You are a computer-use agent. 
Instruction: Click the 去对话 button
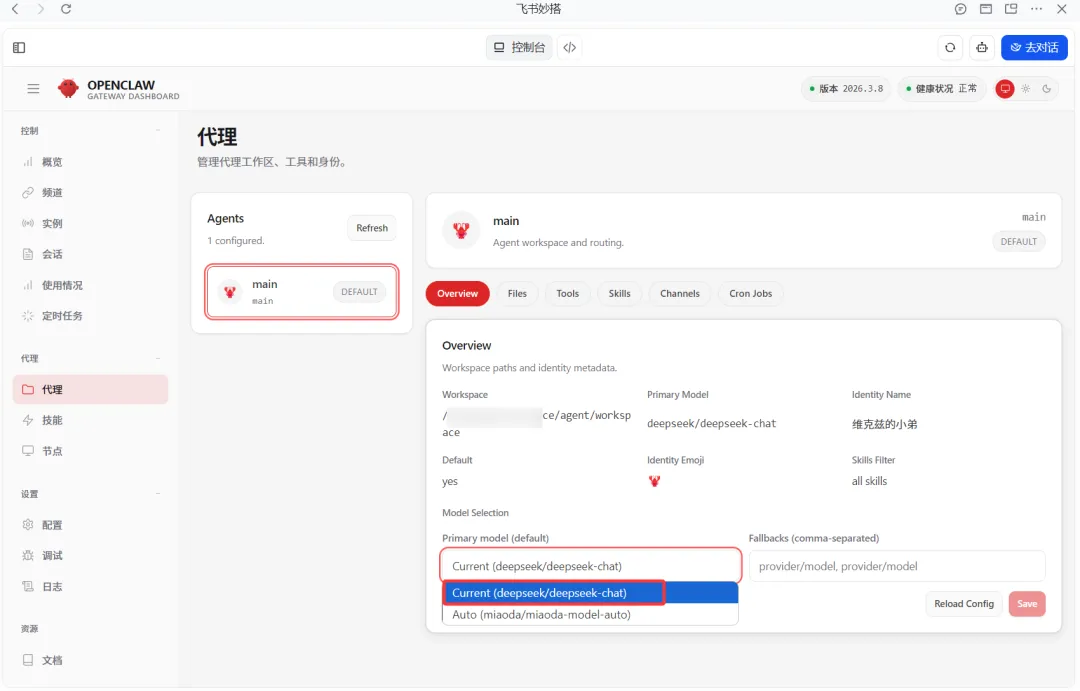(1034, 48)
